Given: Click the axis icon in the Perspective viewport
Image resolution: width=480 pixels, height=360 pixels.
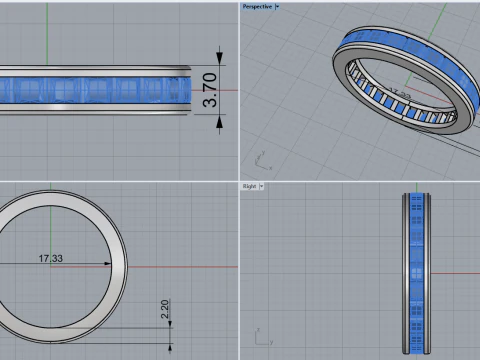Looking at the screenshot, I should pyautogui.click(x=263, y=161).
